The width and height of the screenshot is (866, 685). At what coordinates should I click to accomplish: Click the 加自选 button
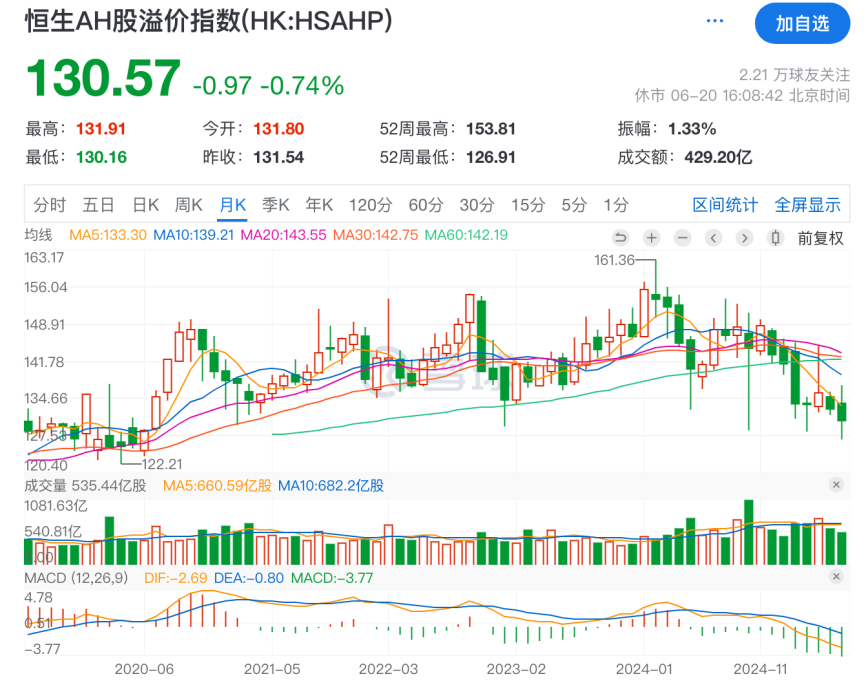tap(802, 23)
